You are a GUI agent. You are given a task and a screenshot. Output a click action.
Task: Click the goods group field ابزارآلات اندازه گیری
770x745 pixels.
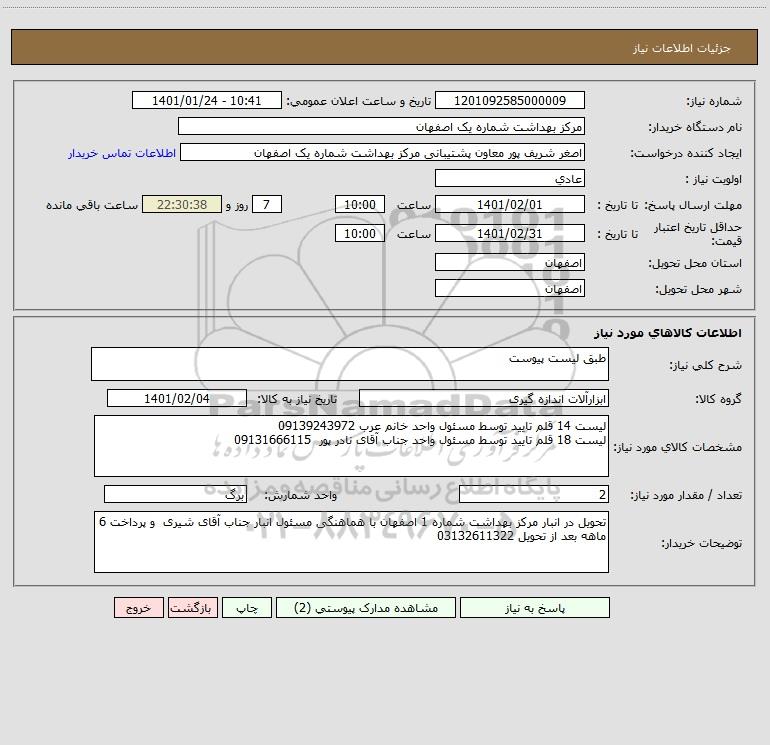coord(484,398)
